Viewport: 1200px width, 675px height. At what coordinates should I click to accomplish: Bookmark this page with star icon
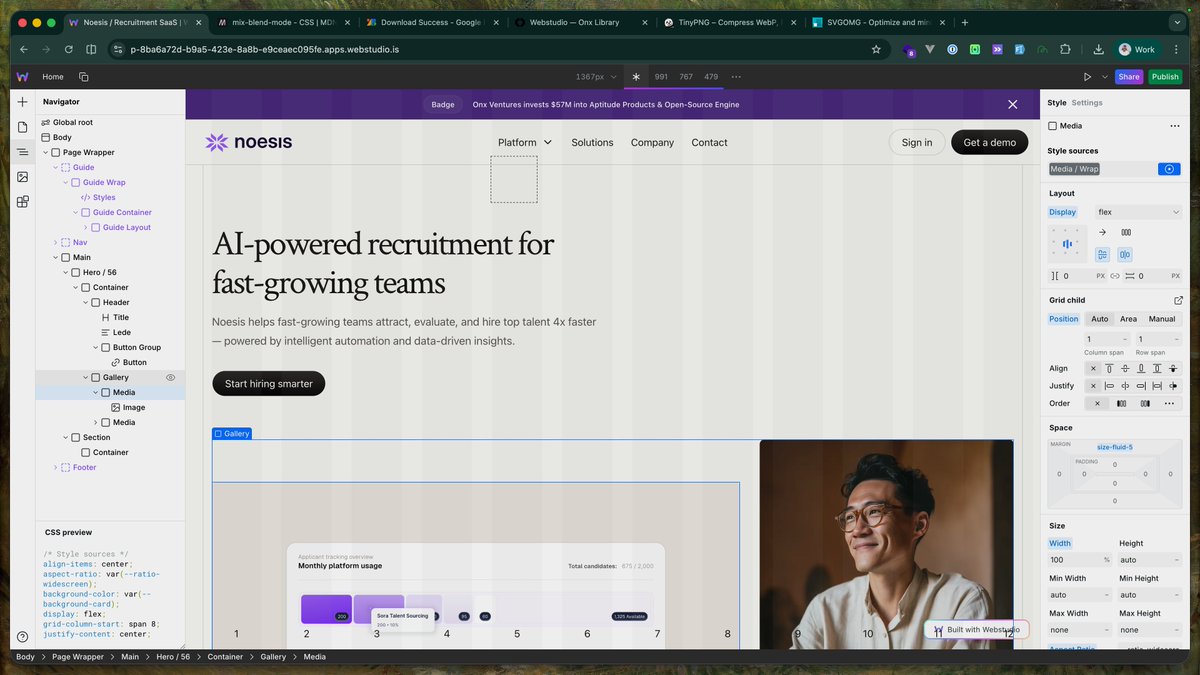pyautogui.click(x=876, y=49)
